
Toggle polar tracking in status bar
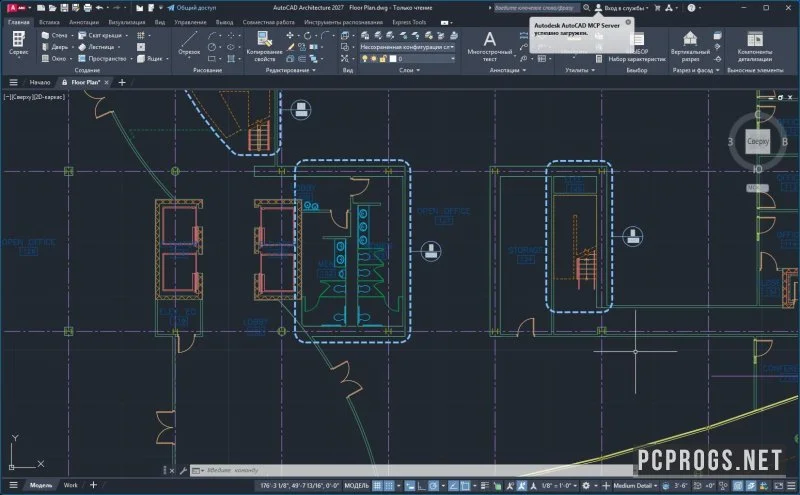433,485
